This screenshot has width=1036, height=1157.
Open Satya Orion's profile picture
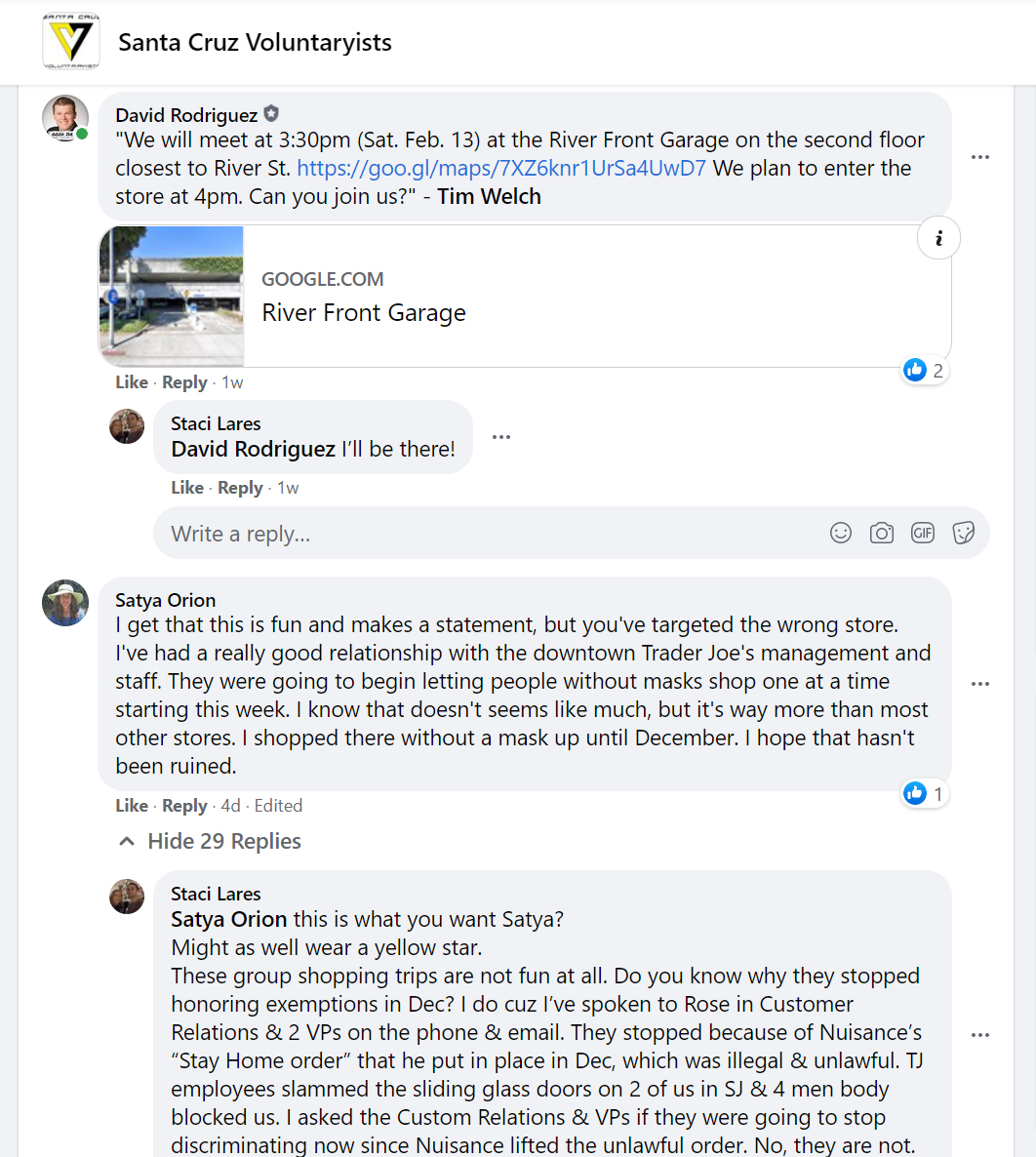pos(65,602)
